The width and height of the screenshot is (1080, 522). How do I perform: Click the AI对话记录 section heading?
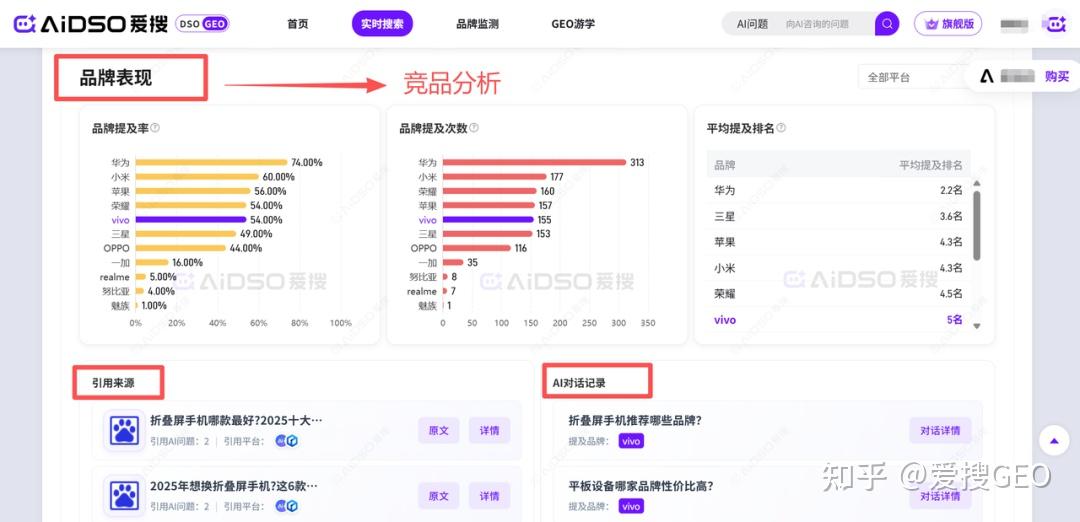579,383
